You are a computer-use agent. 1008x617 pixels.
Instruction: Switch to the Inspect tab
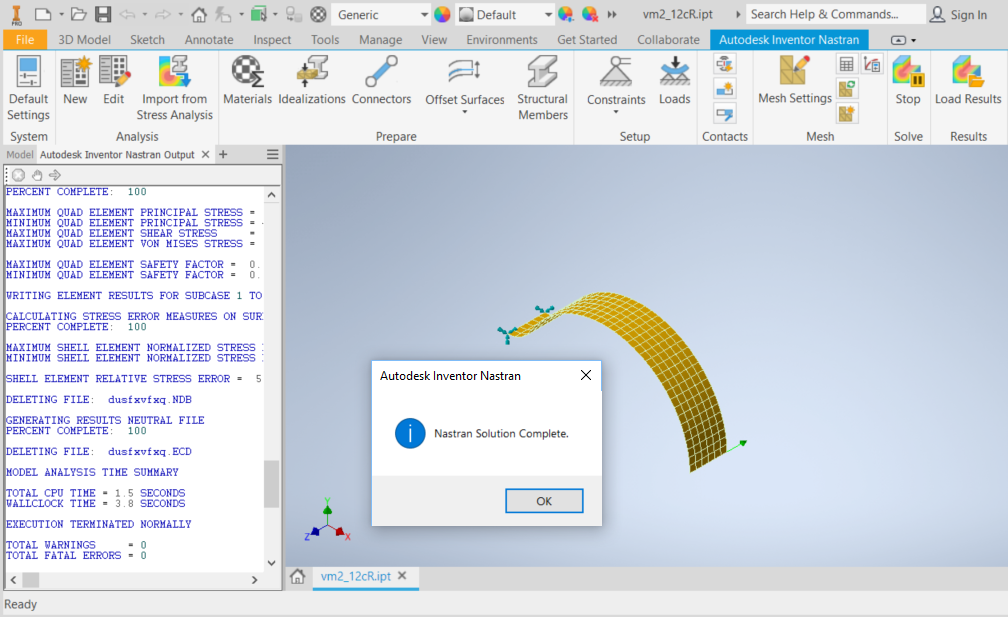point(272,40)
